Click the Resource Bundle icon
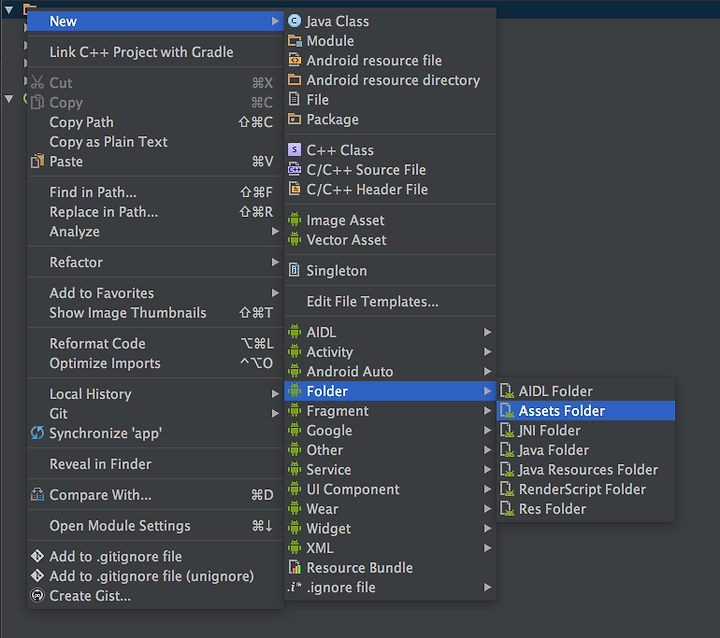Screen dimensions: 720x638 click(x=294, y=567)
